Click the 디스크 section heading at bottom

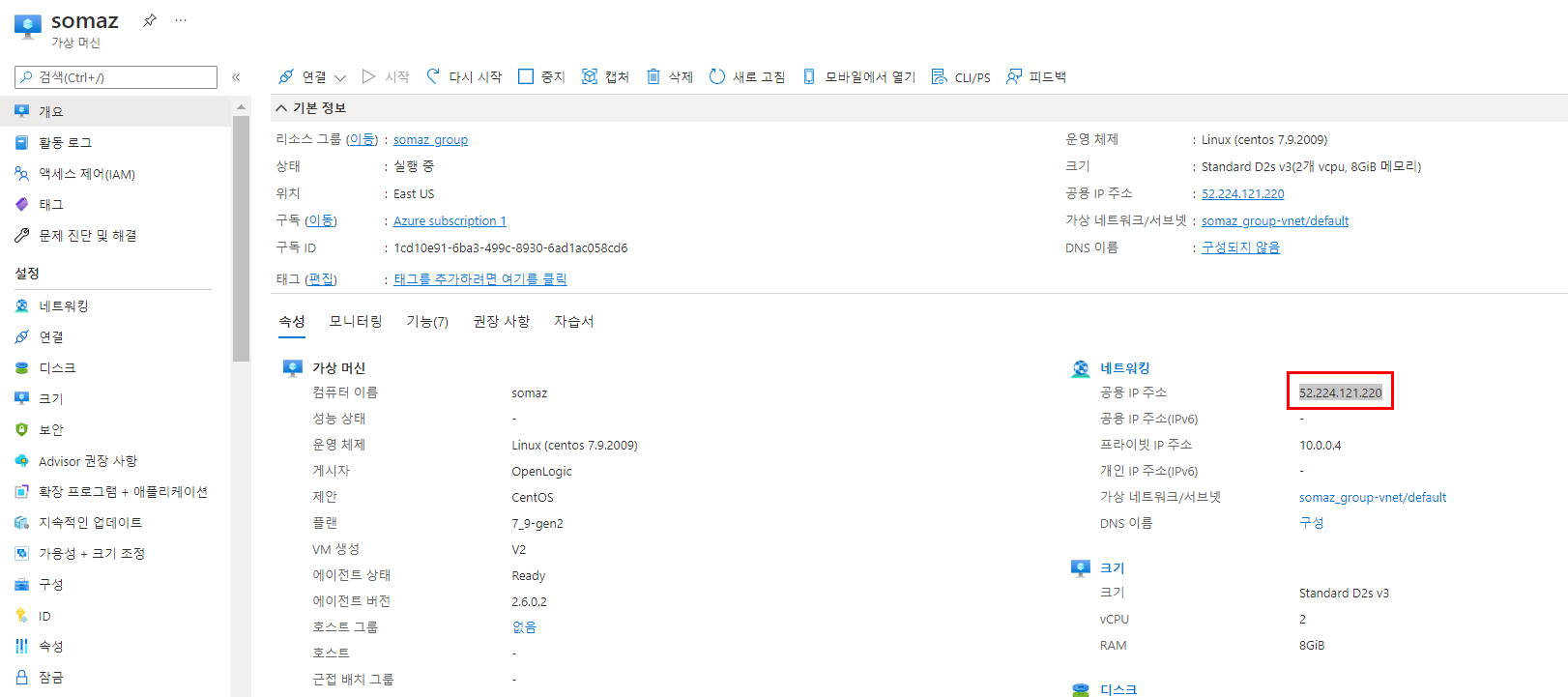(1118, 689)
